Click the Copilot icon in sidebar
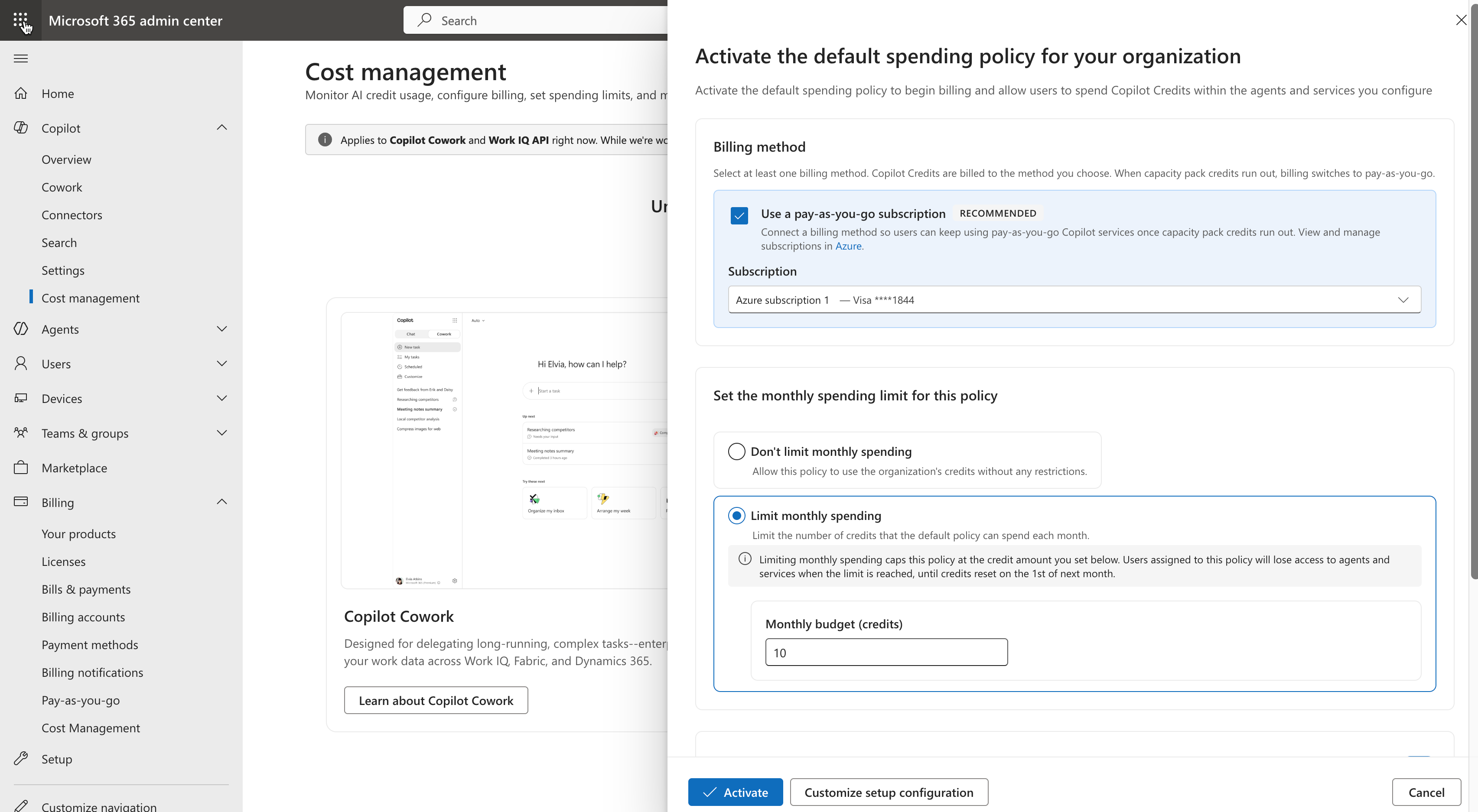The height and width of the screenshot is (812, 1478). pos(21,128)
